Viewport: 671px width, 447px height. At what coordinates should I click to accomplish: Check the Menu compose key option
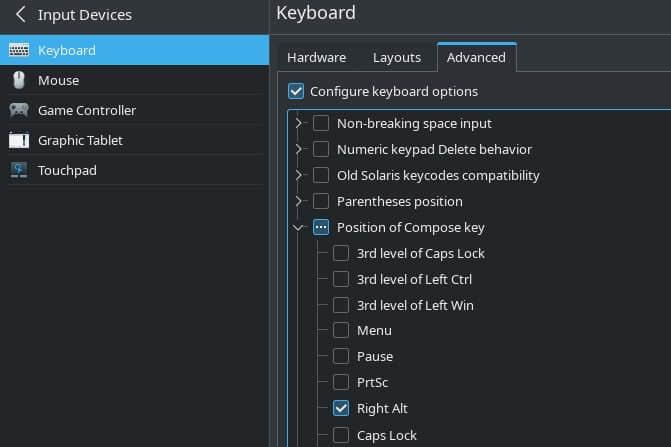point(341,330)
